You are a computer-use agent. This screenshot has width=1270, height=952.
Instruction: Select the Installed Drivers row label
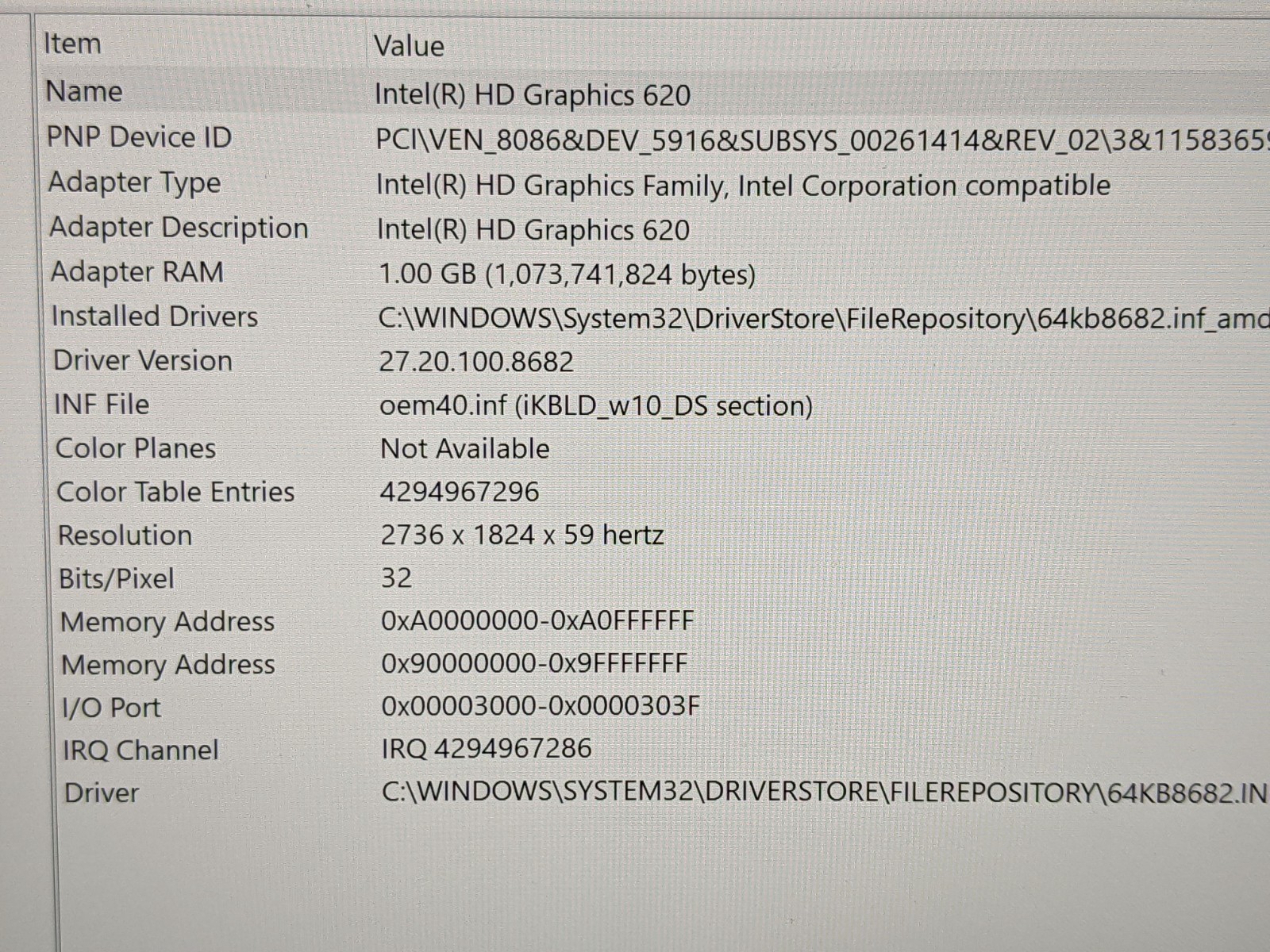155,317
